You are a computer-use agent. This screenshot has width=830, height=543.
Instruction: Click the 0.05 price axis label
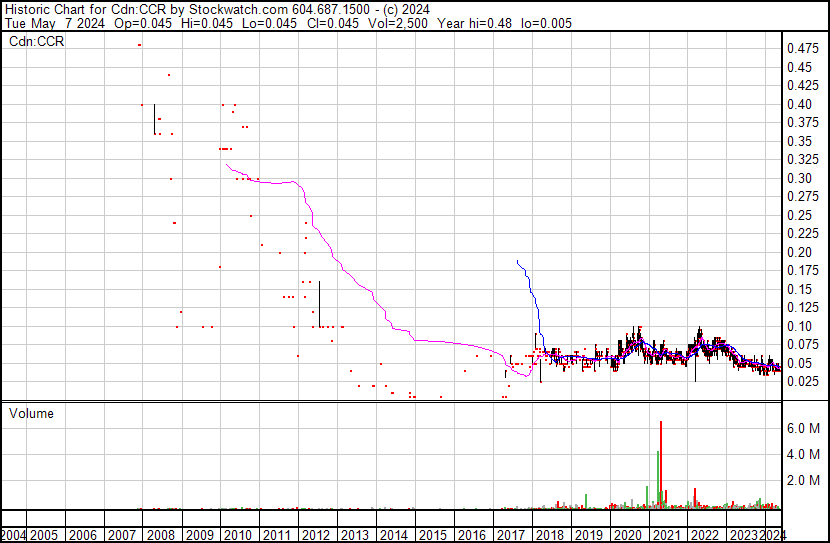pyautogui.click(x=799, y=364)
